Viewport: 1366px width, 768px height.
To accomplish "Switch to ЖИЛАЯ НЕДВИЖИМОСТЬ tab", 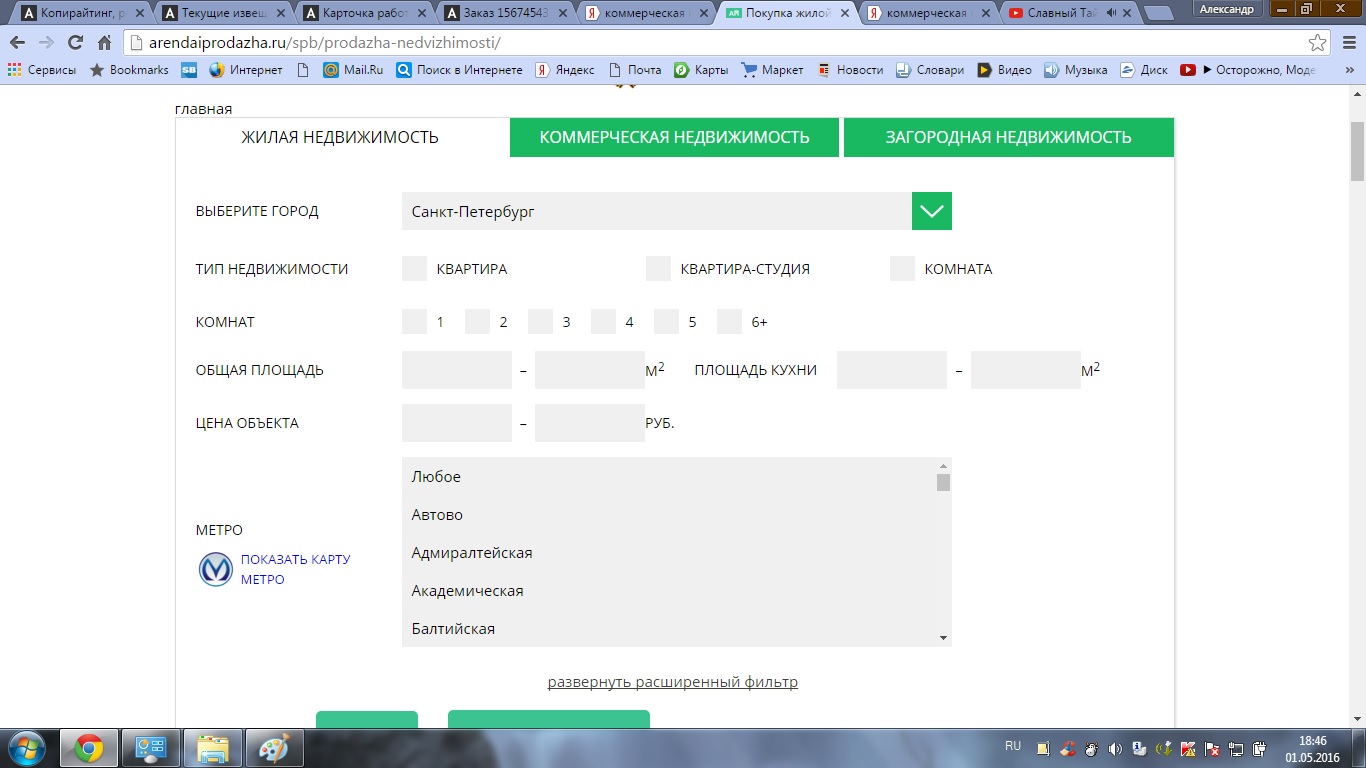I will coord(340,137).
